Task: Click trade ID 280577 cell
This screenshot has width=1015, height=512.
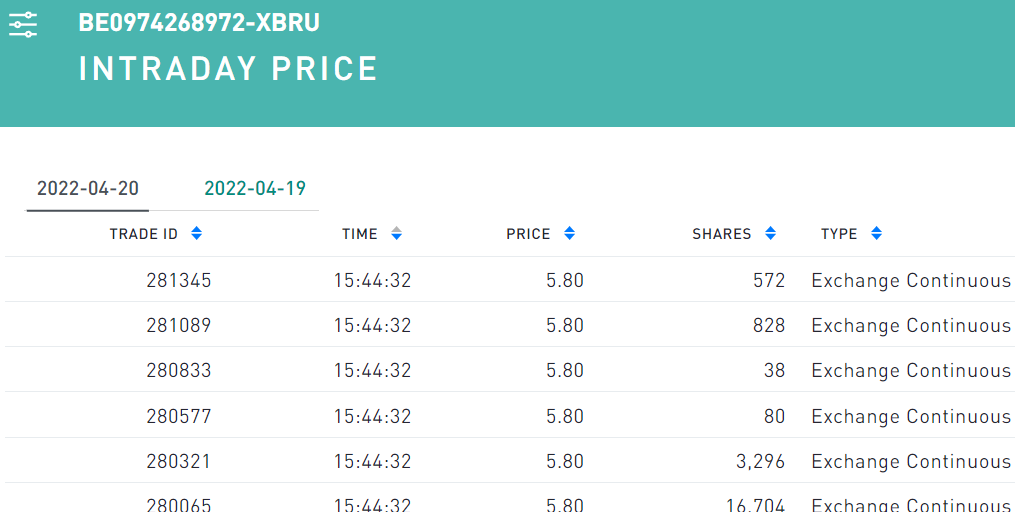Action: 179,416
